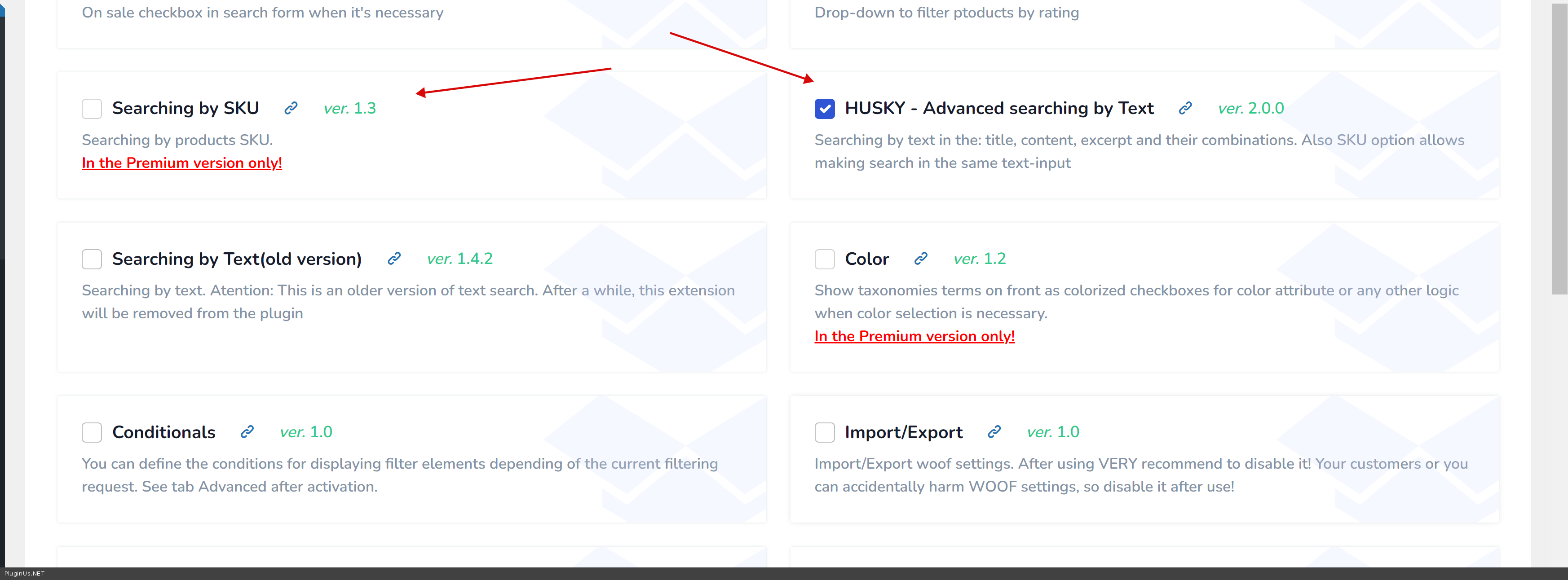Image resolution: width=1568 pixels, height=580 pixels.
Task: Open the Import/Export extension link icon
Action: click(994, 432)
